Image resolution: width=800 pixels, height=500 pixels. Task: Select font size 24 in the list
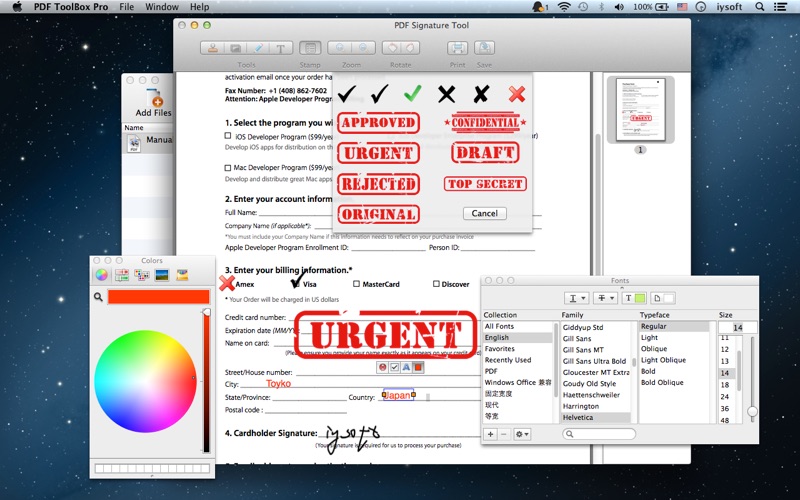pyautogui.click(x=725, y=396)
